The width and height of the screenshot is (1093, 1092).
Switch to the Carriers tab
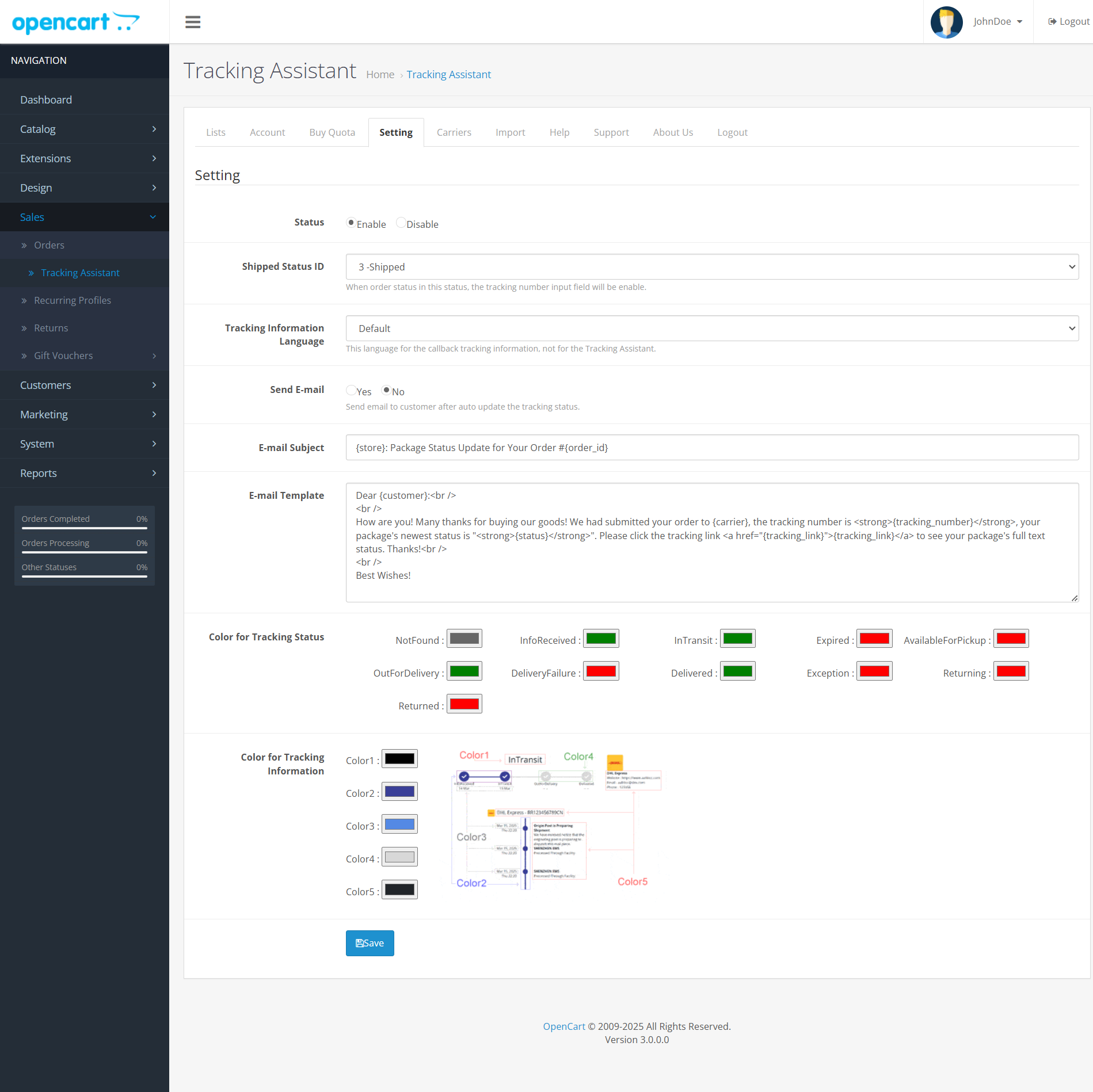pos(454,132)
